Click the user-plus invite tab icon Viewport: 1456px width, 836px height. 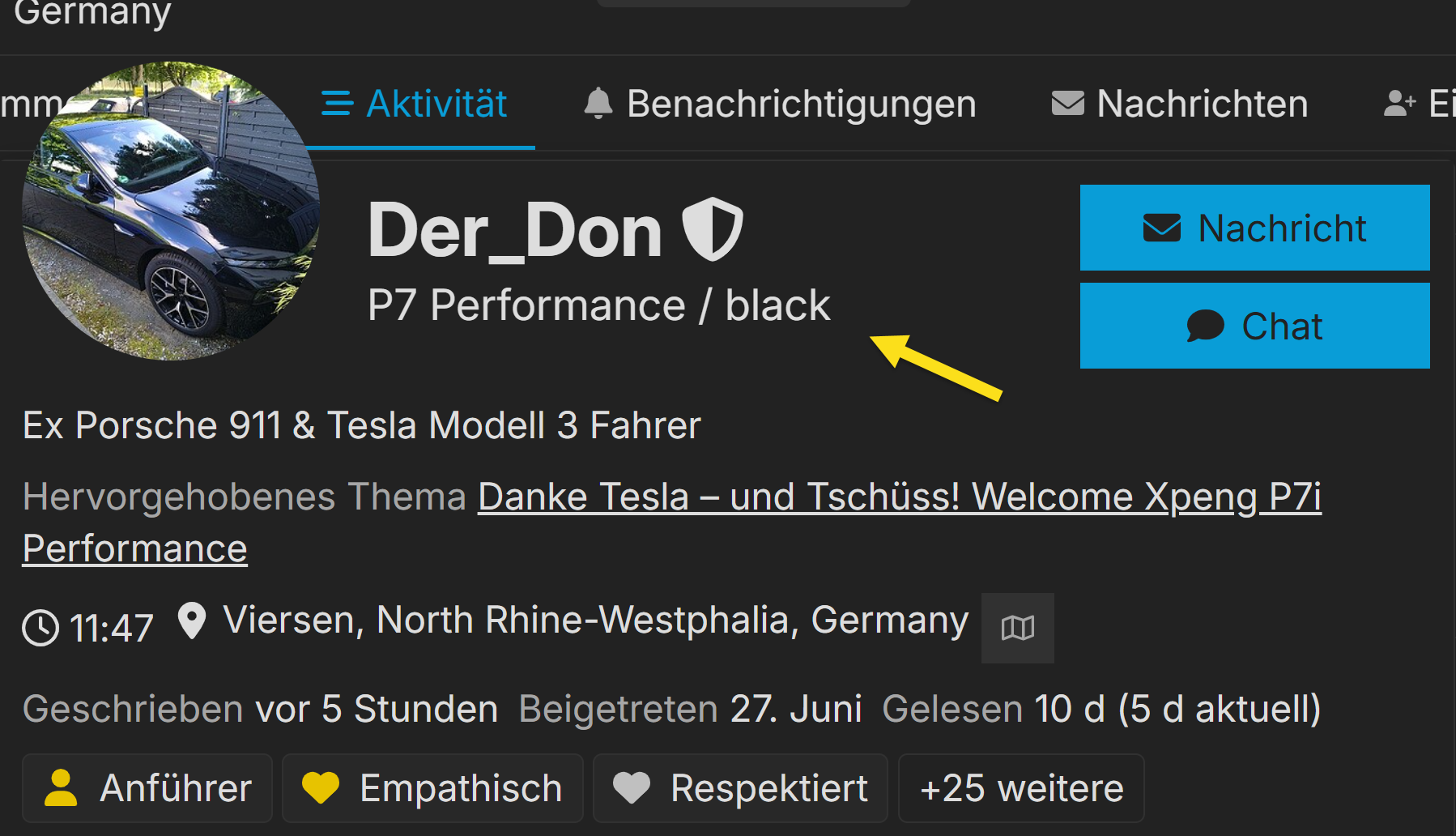(x=1399, y=104)
